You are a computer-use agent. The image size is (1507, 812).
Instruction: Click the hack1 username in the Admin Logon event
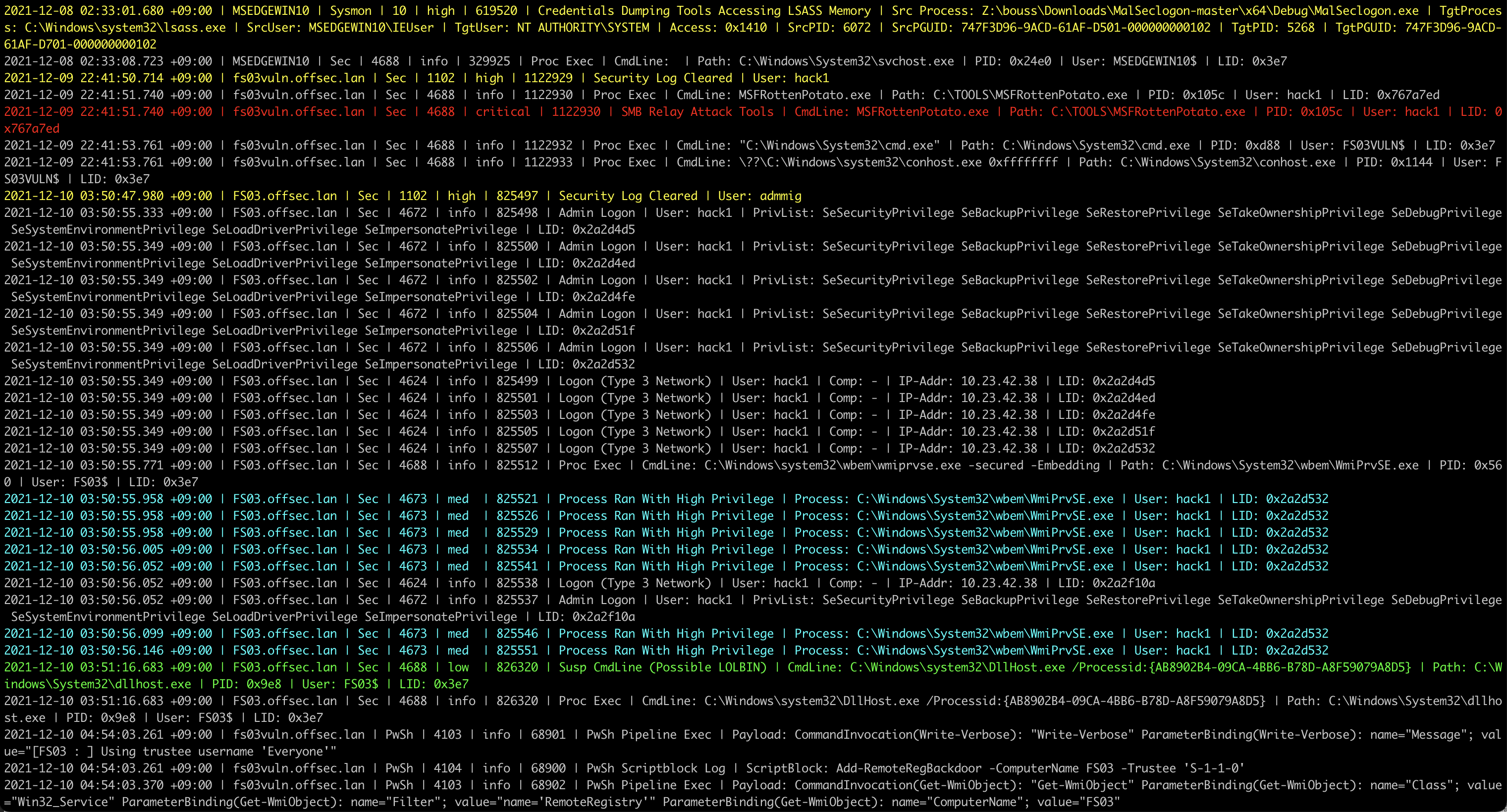714,212
